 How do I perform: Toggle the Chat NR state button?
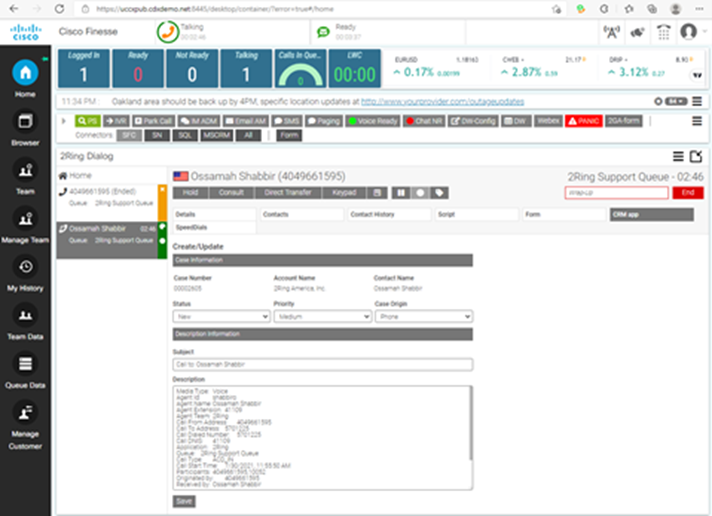click(424, 121)
